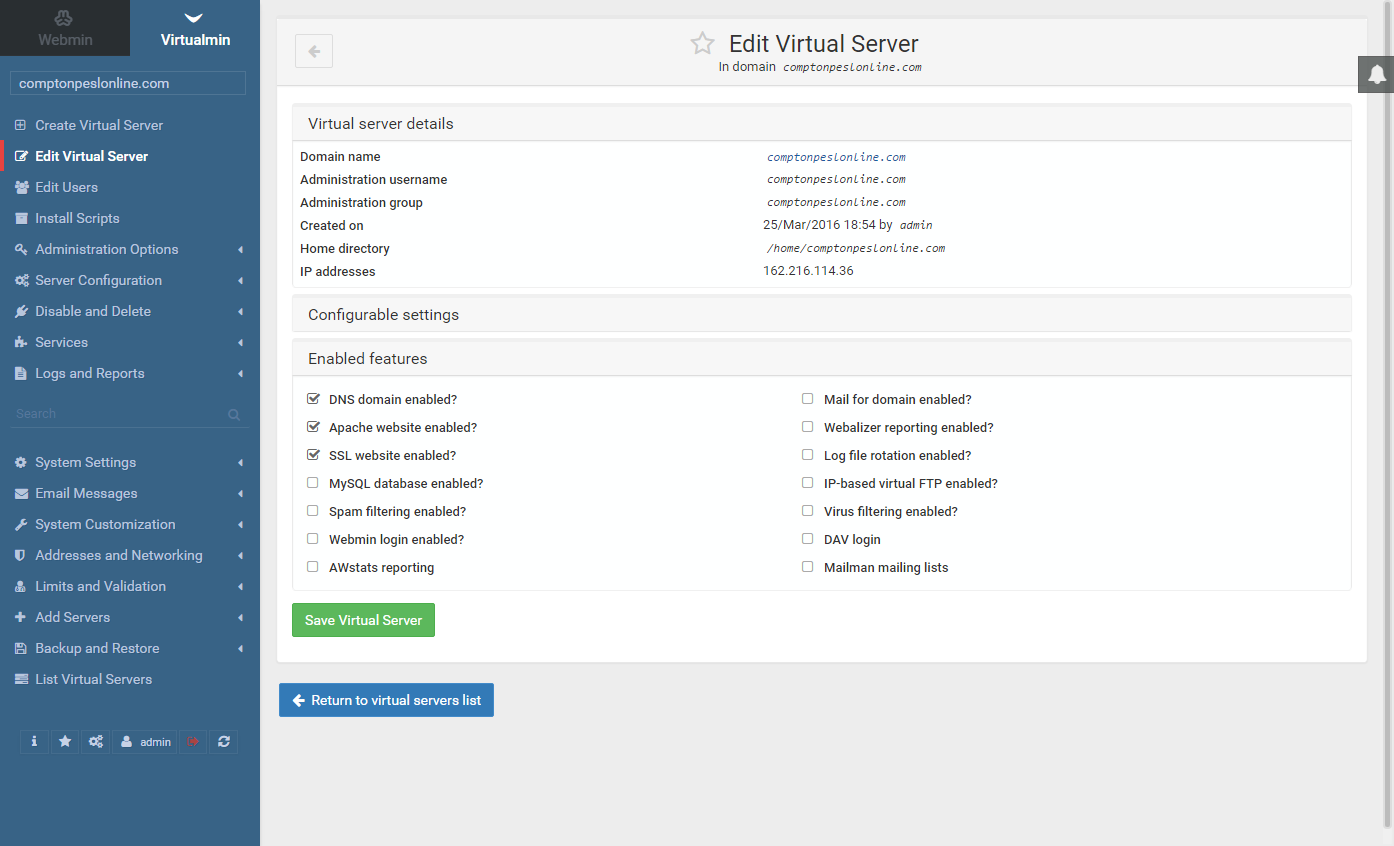Click the Backup and Restore floppy icon
Screen dimensions: 1394x846
pos(21,648)
